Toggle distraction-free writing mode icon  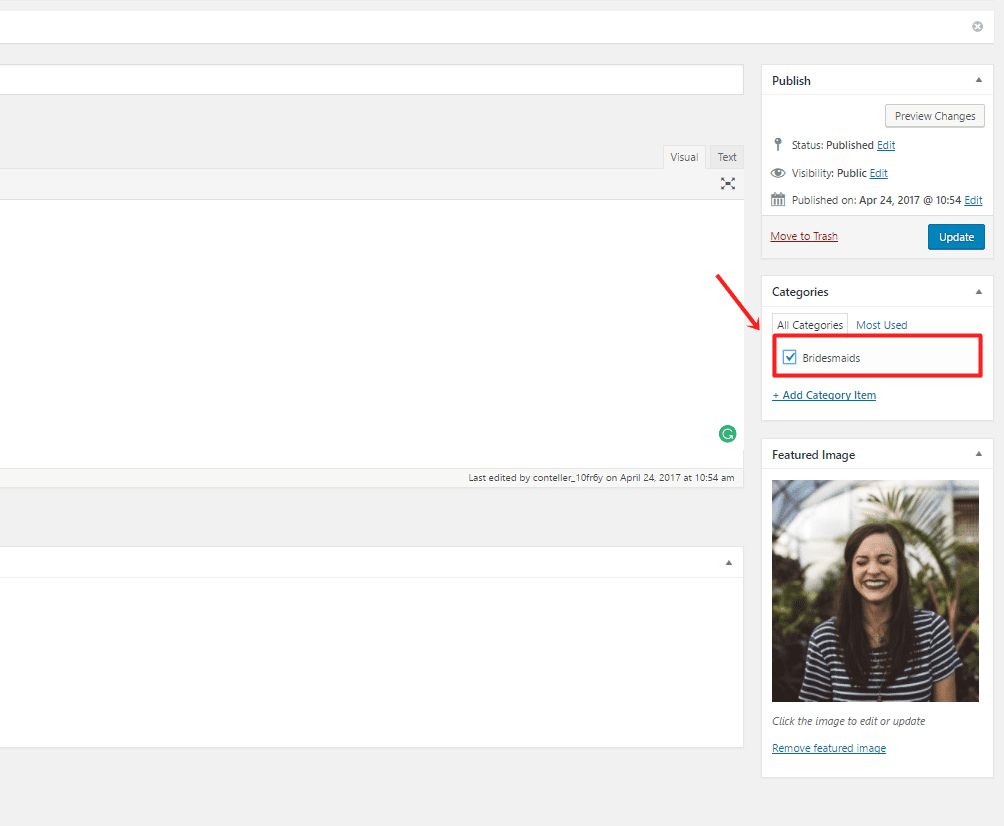(x=727, y=184)
